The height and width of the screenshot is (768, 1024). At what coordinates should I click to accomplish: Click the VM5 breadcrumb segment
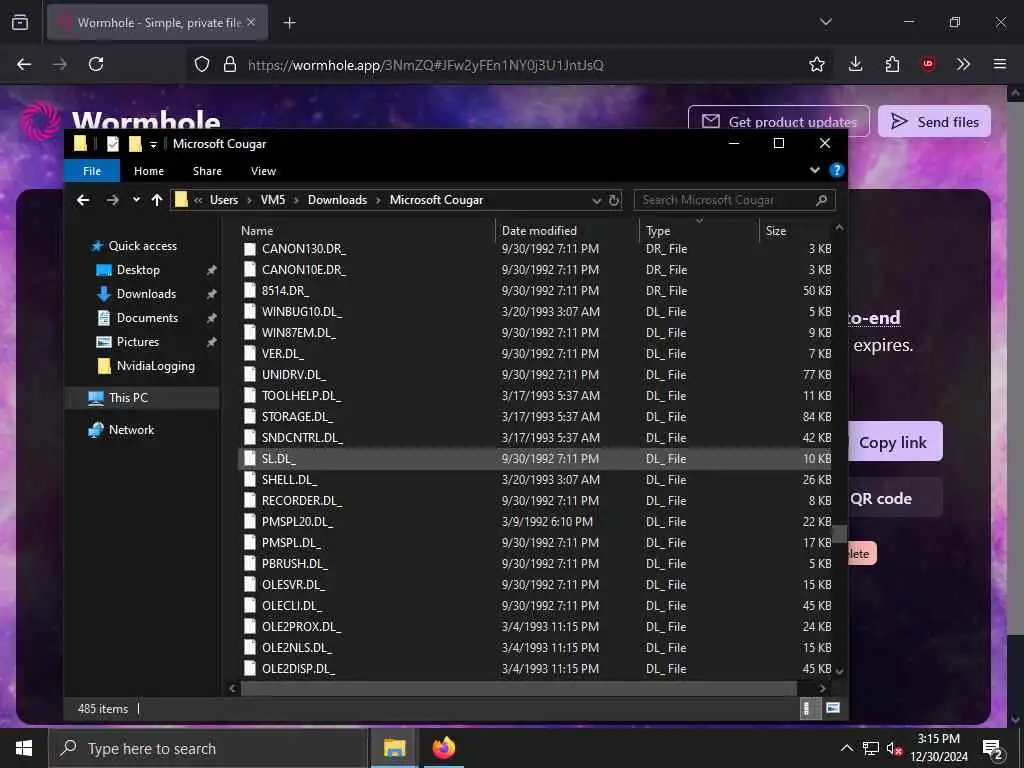coord(273,200)
